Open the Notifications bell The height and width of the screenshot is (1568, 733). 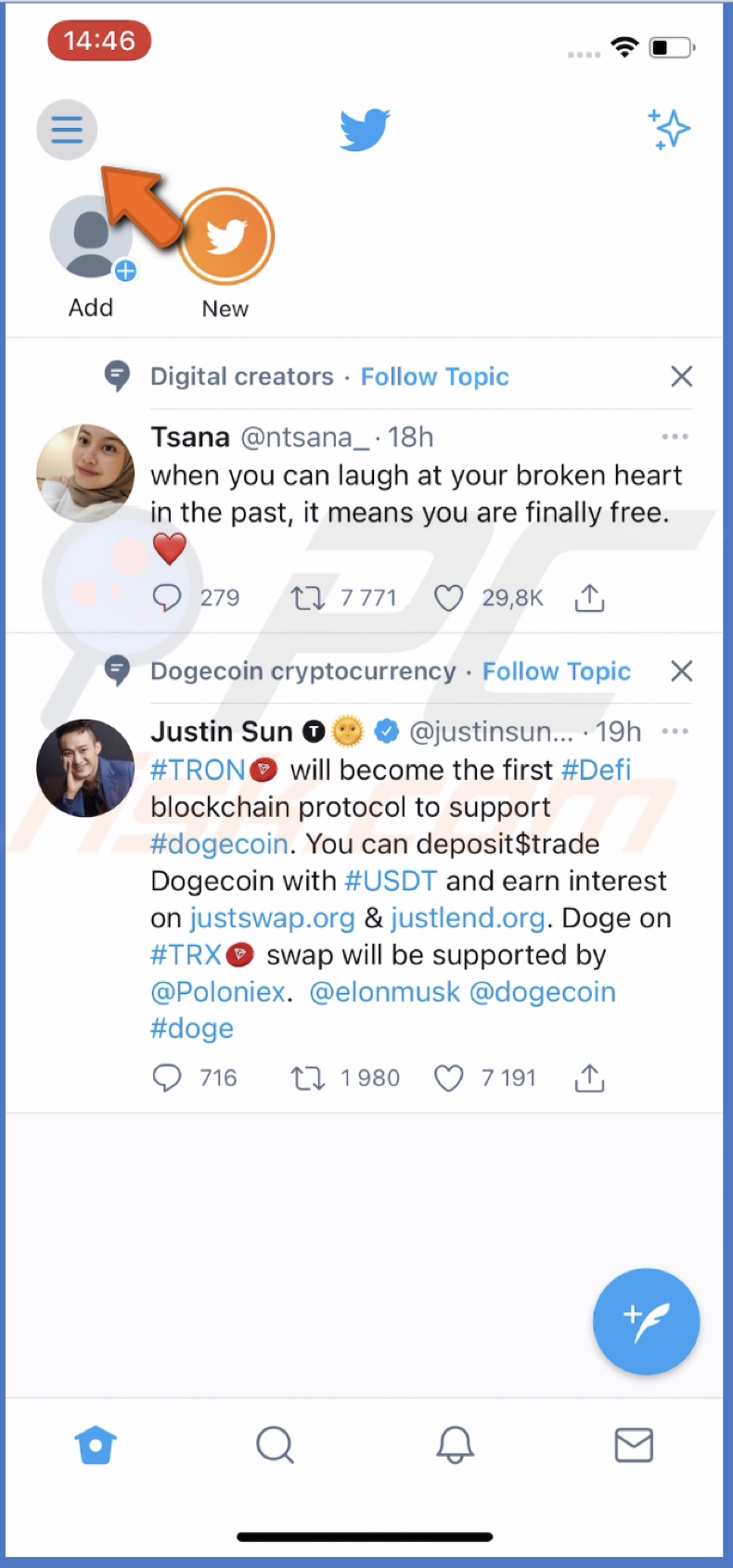click(x=454, y=1444)
